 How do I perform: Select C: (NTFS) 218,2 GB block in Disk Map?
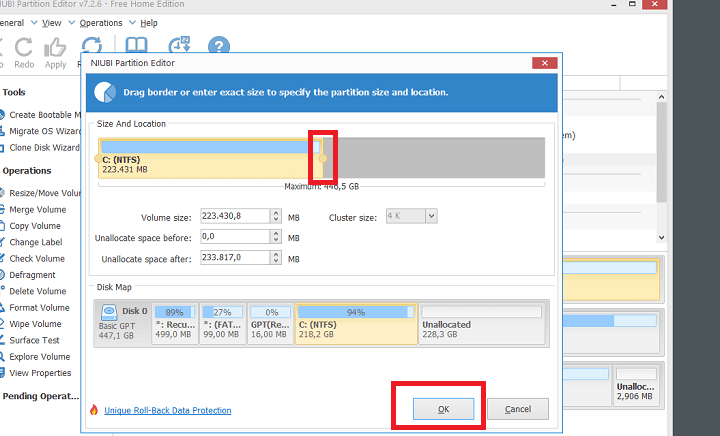356,323
